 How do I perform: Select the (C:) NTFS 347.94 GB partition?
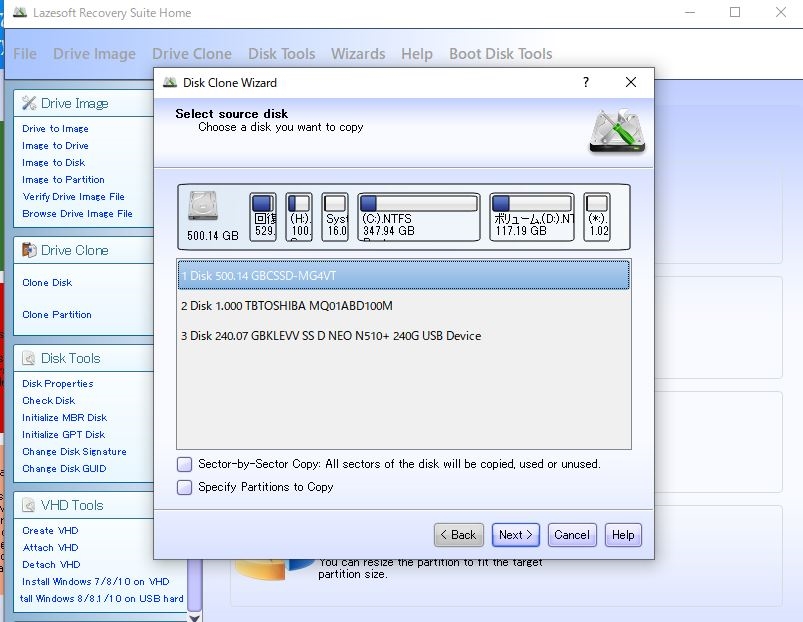point(419,217)
